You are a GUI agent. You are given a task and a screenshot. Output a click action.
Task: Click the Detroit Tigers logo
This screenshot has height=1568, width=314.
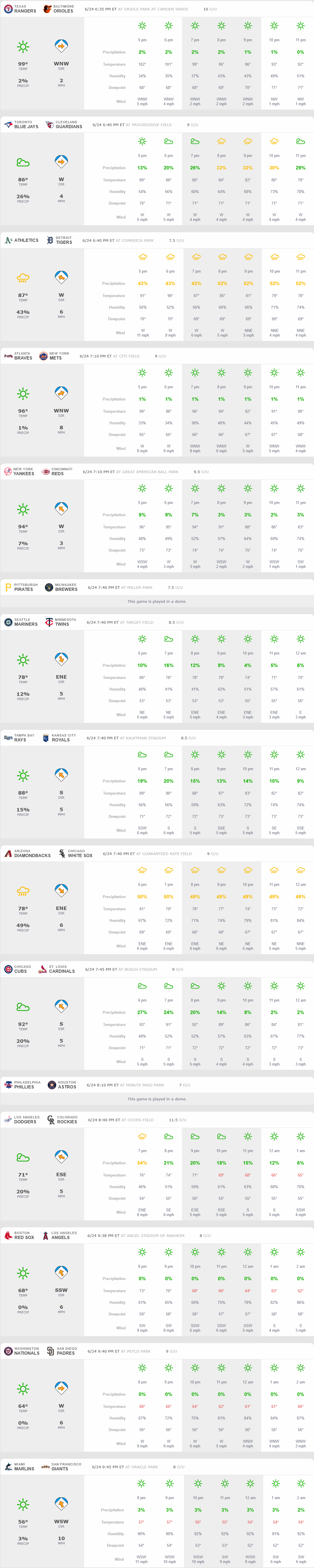click(x=49, y=240)
